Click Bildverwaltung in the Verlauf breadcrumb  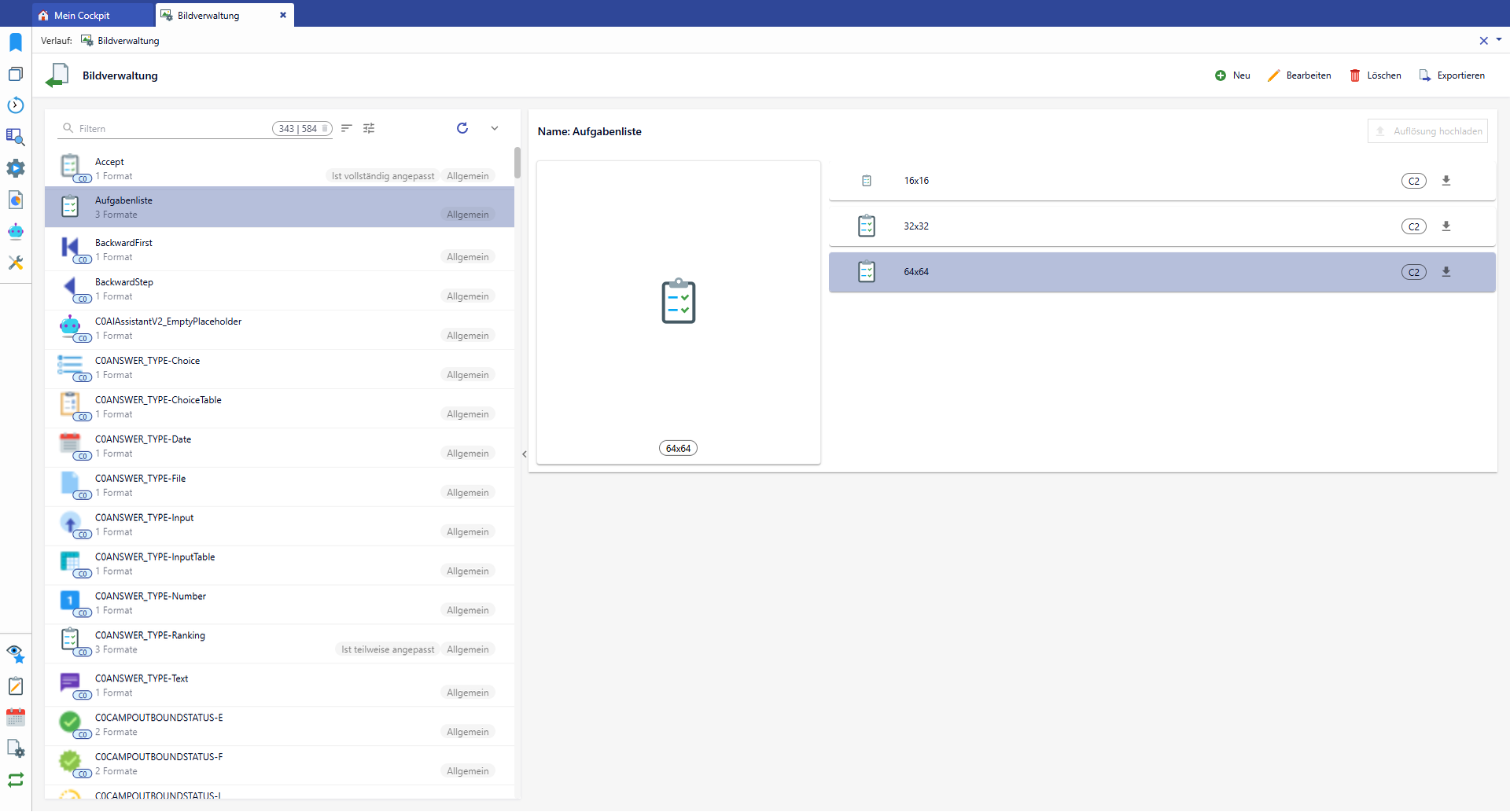[120, 41]
